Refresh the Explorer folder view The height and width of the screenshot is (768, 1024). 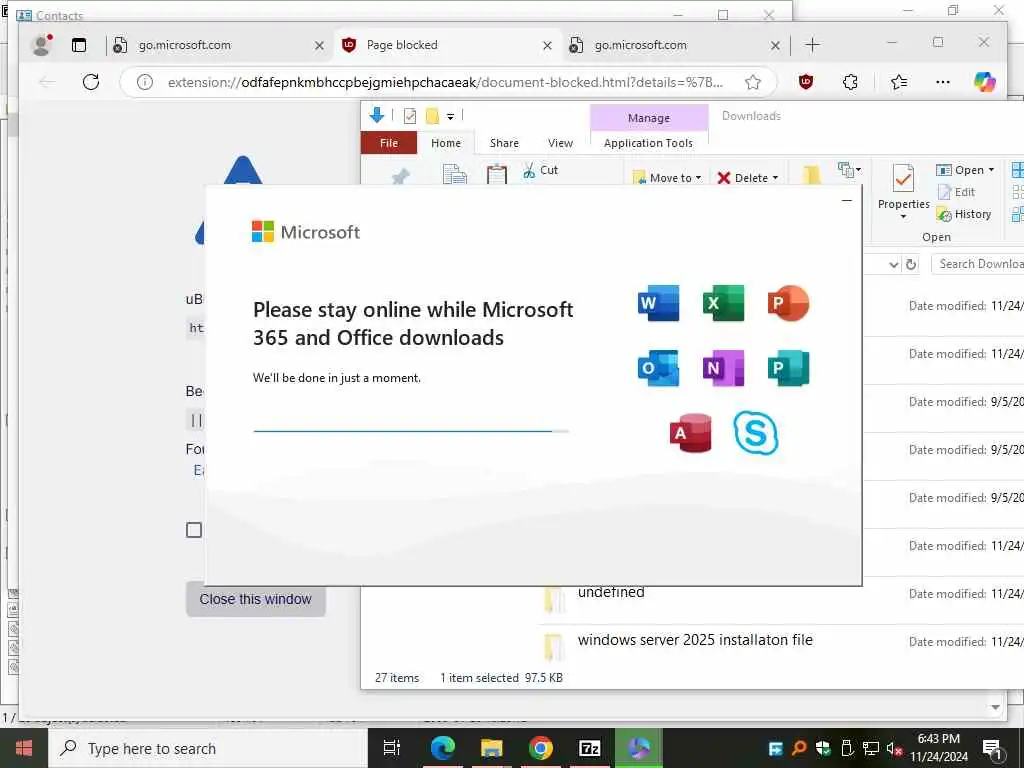point(911,264)
